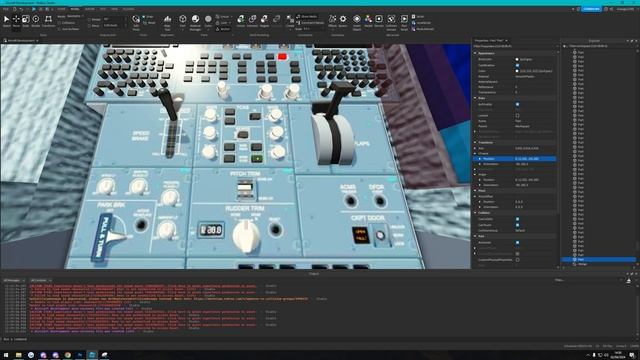This screenshot has height=360, width=640.
Task: Select the Aircraft Development document tab
Action: click(x=20, y=41)
